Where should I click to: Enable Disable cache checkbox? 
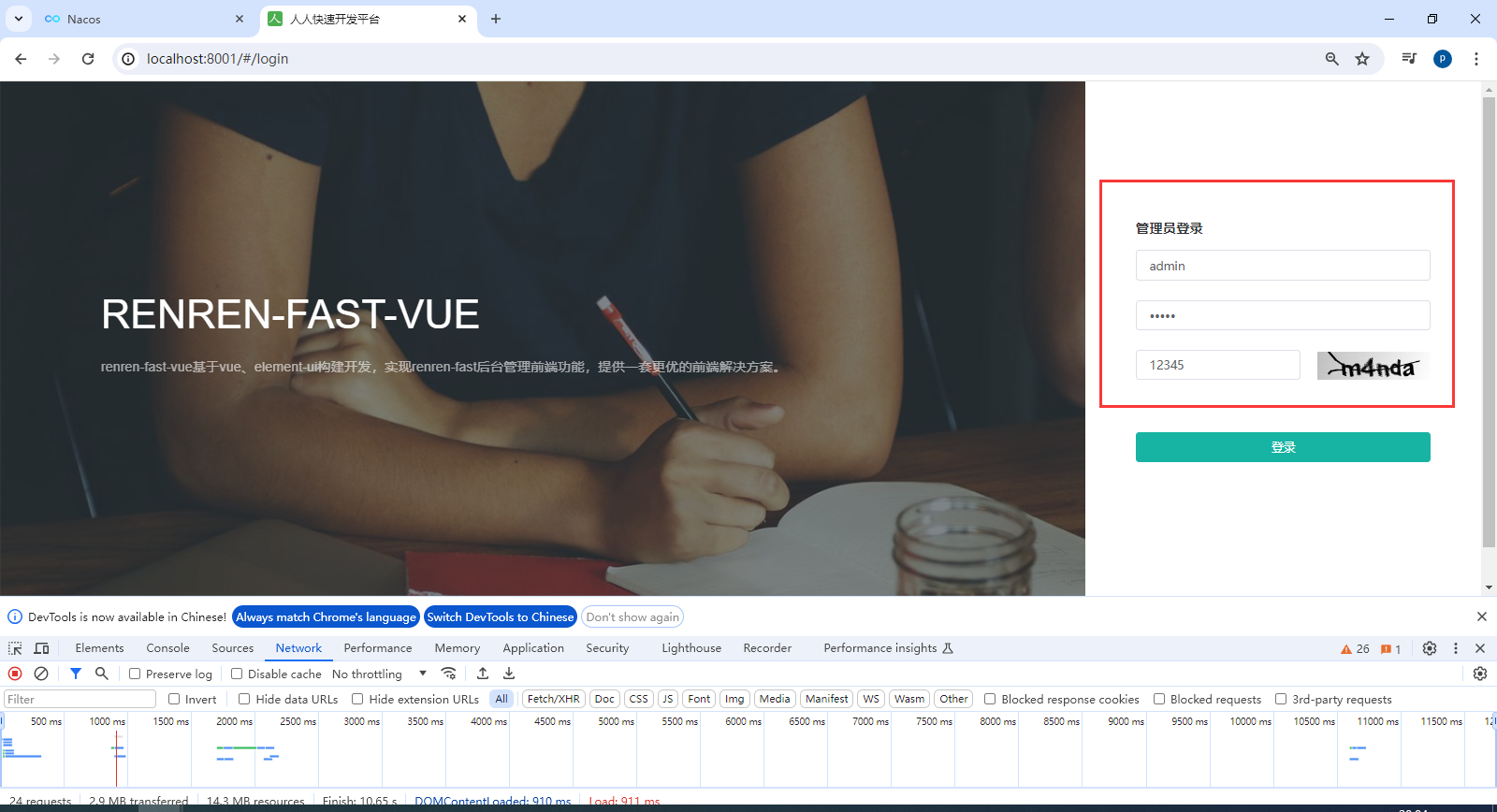pyautogui.click(x=237, y=674)
